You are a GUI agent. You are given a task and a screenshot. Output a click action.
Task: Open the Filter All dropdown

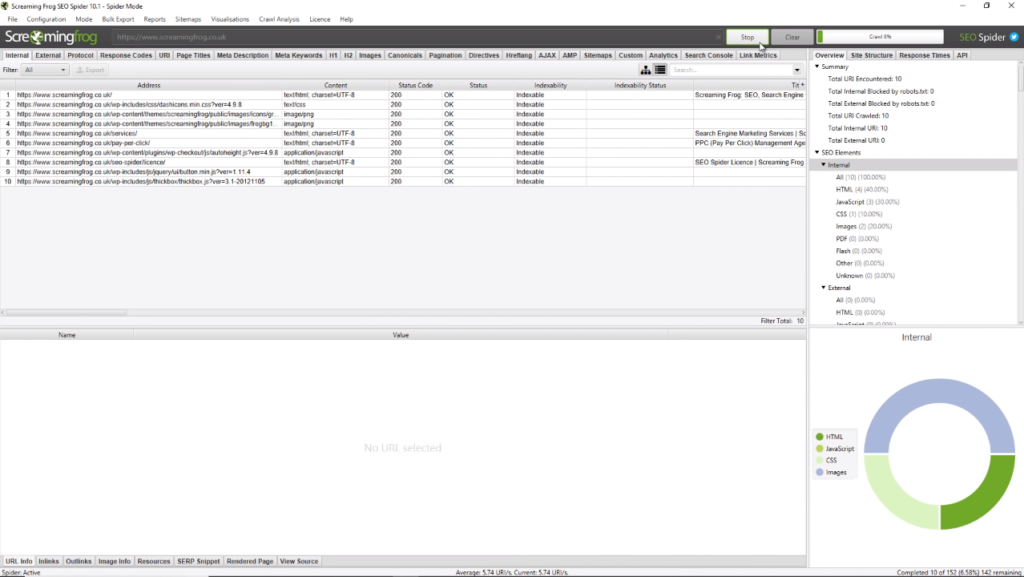pyautogui.click(x=44, y=70)
